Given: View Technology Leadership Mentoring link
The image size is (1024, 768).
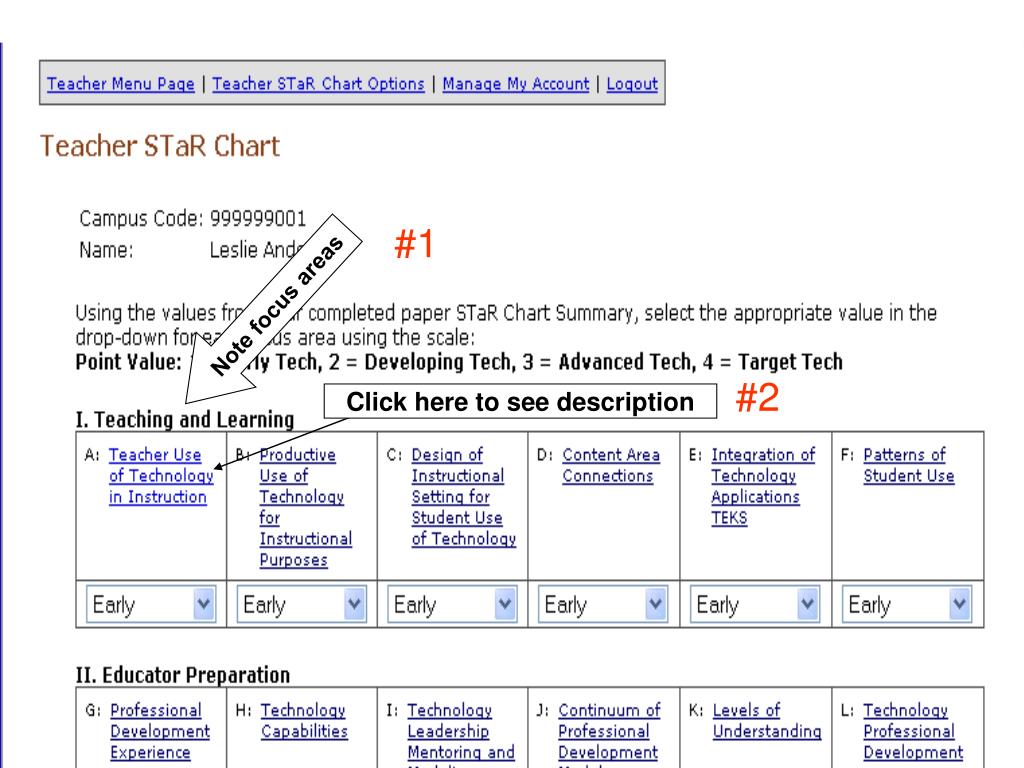Looking at the screenshot, I should click(460, 734).
